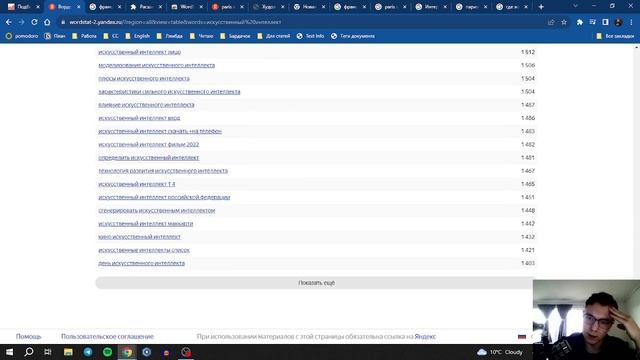Open query день искусственного интеллекта
This screenshot has width=640, height=360.
(x=141, y=263)
